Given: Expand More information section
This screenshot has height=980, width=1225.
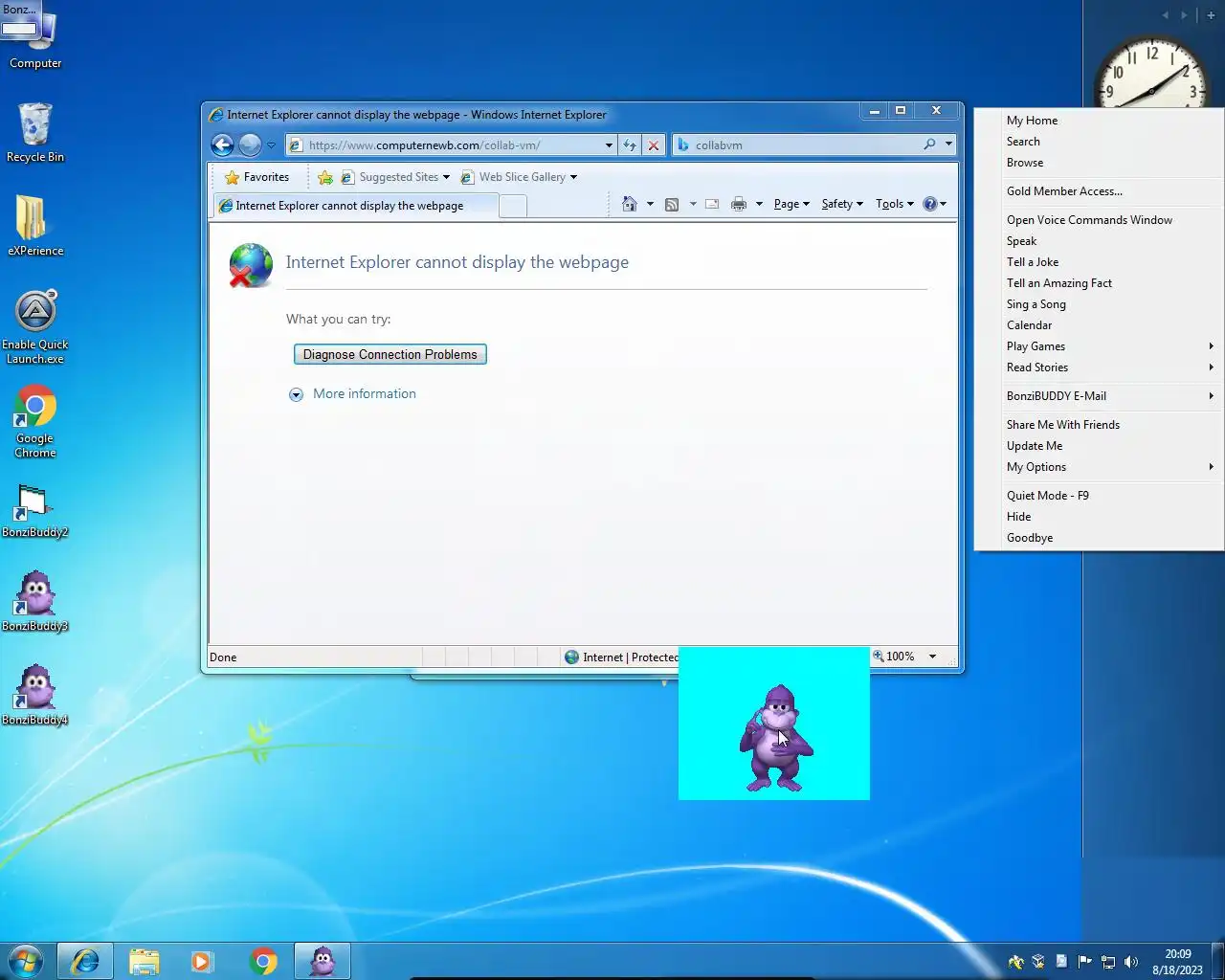Looking at the screenshot, I should [x=352, y=394].
